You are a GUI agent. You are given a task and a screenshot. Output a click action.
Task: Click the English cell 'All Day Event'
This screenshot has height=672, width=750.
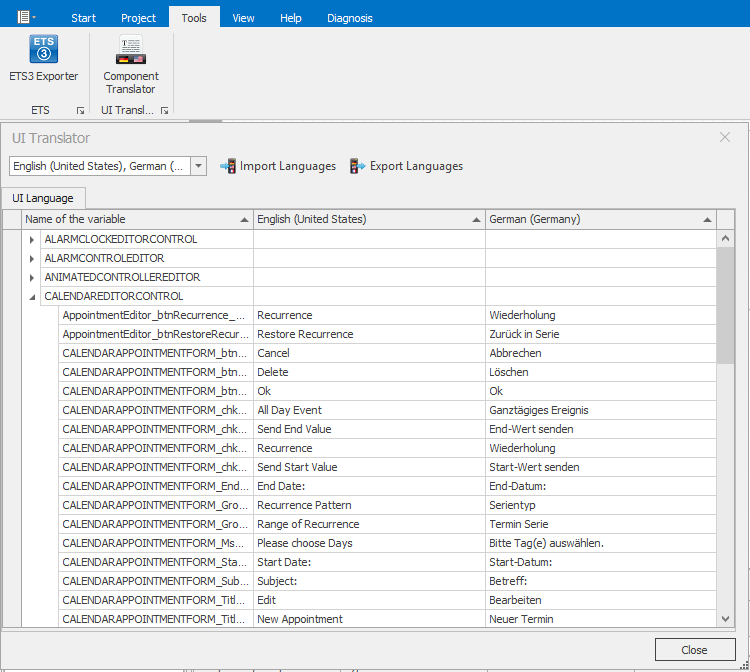tap(369, 410)
